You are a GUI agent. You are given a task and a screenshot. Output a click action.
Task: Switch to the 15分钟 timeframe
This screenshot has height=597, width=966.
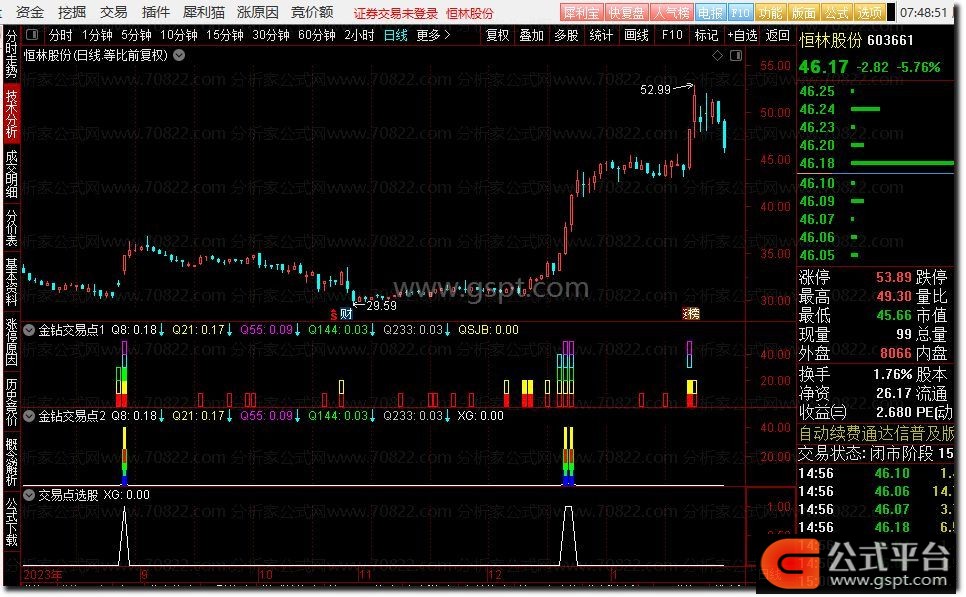225,35
